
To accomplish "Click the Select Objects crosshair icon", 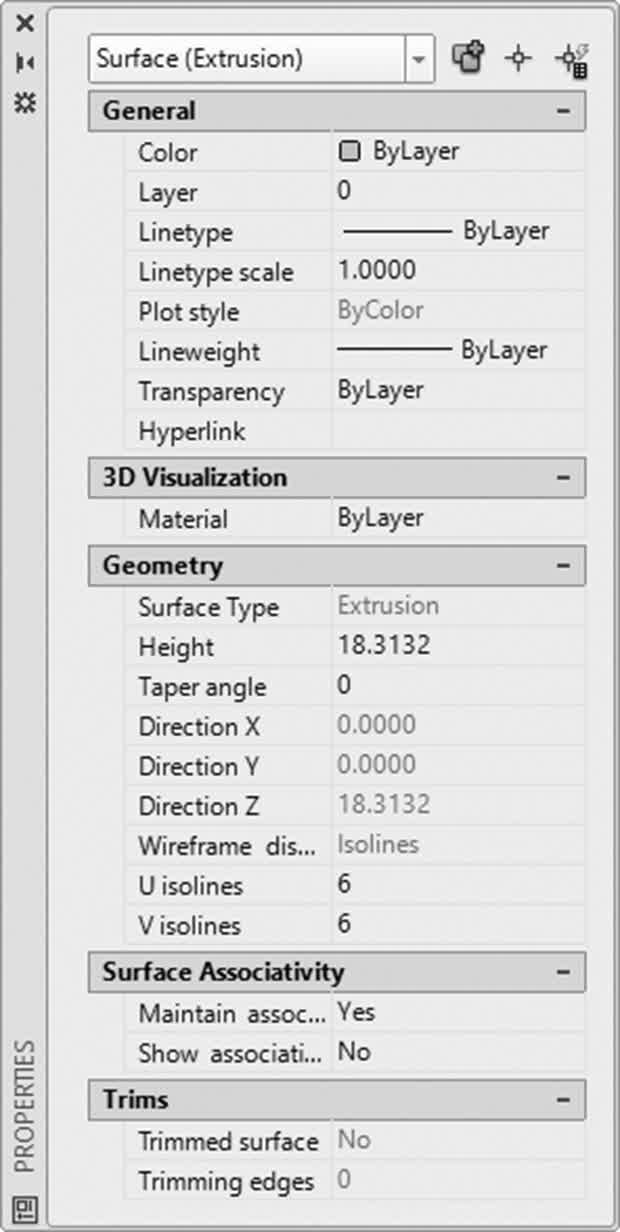I will (x=517, y=58).
